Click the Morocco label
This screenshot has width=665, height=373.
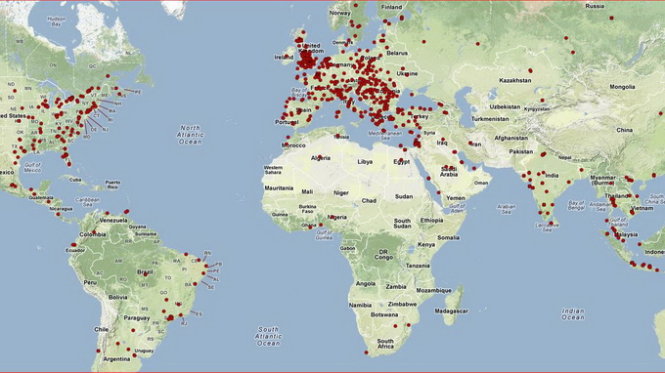pos(293,145)
